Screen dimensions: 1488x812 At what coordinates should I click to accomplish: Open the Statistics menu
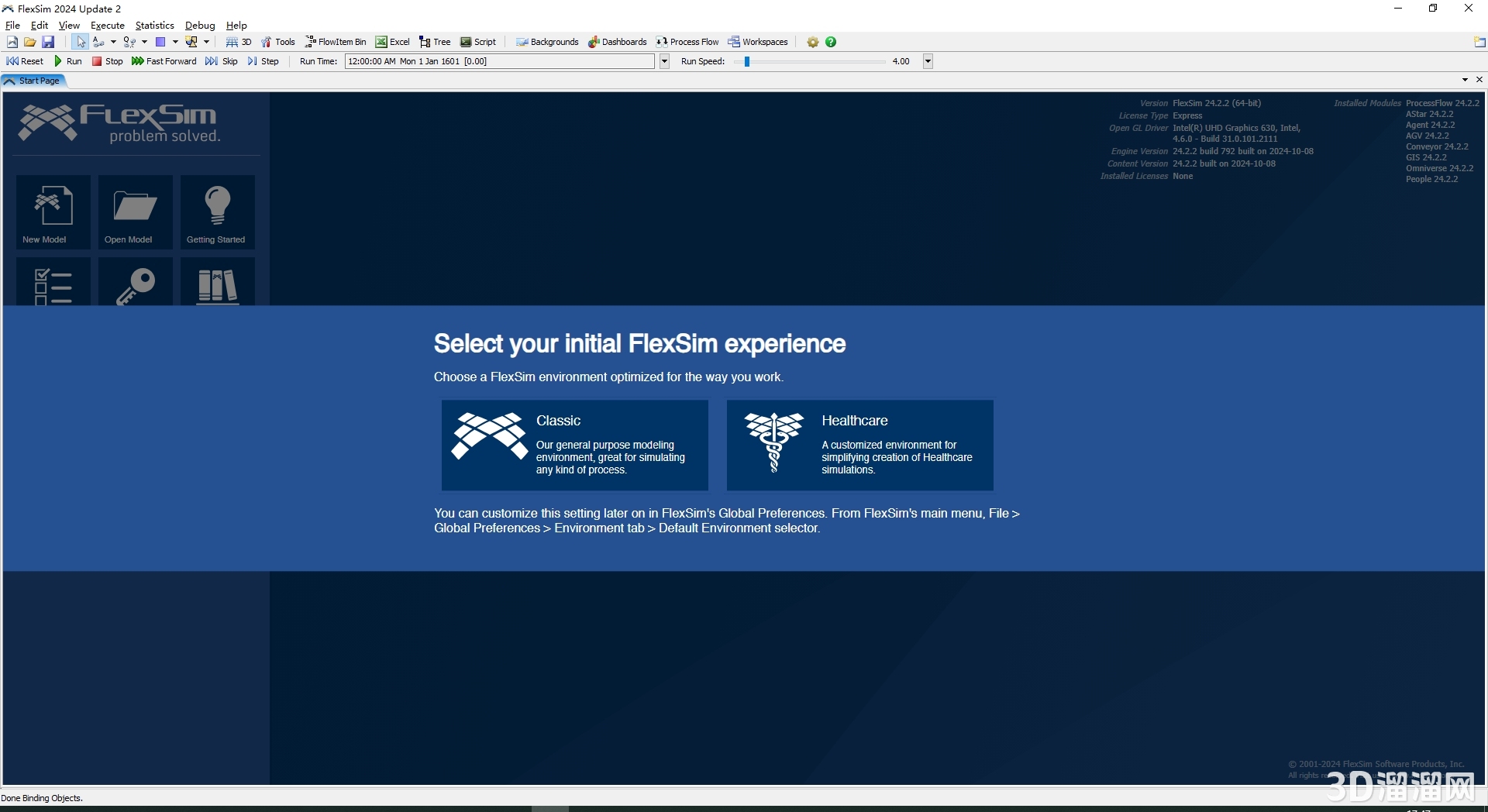pos(154,26)
